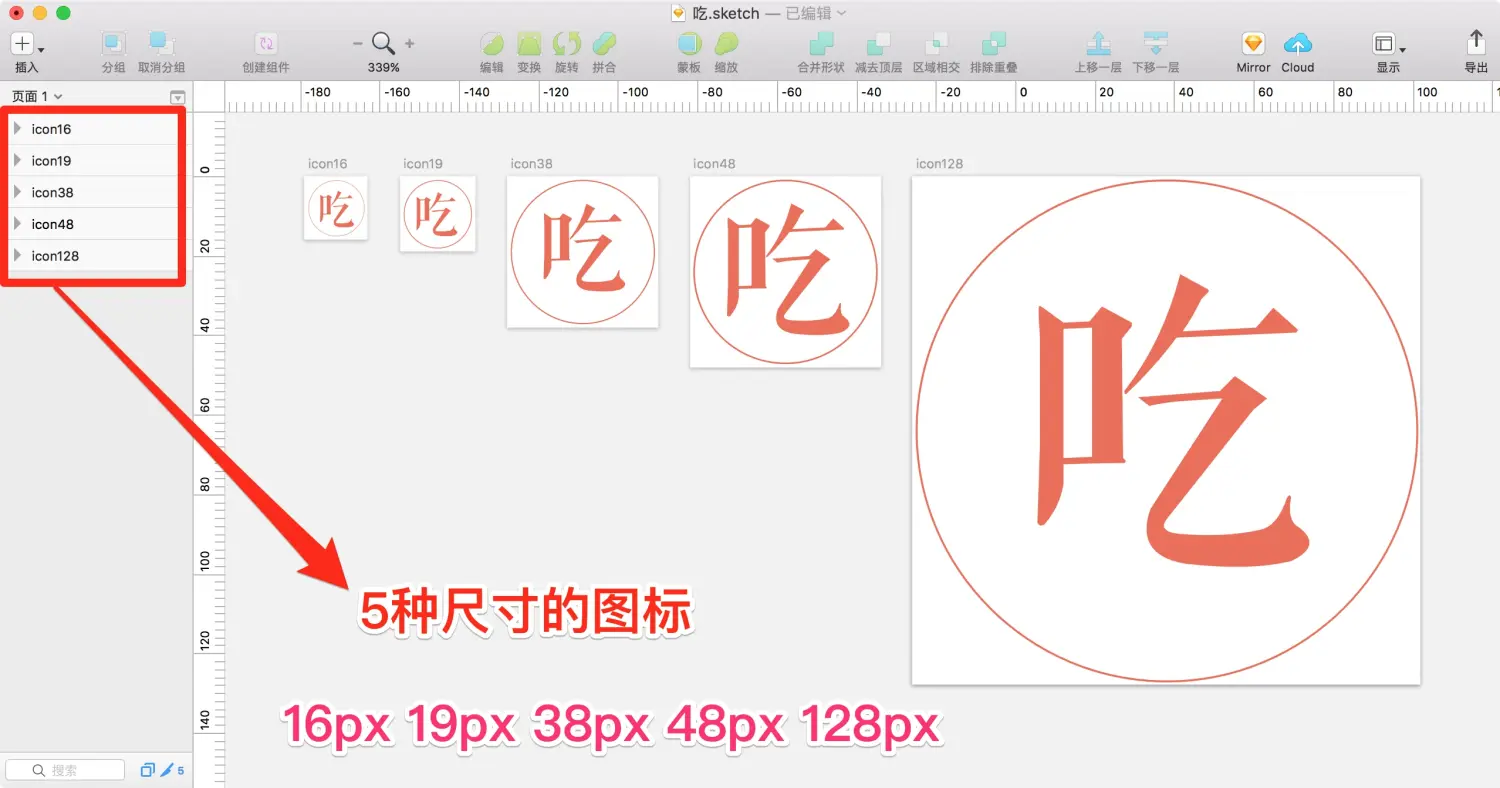The width and height of the screenshot is (1500, 788).
Task: Click the Ungroup (取消分组) toolbar icon
Action: click(161, 44)
